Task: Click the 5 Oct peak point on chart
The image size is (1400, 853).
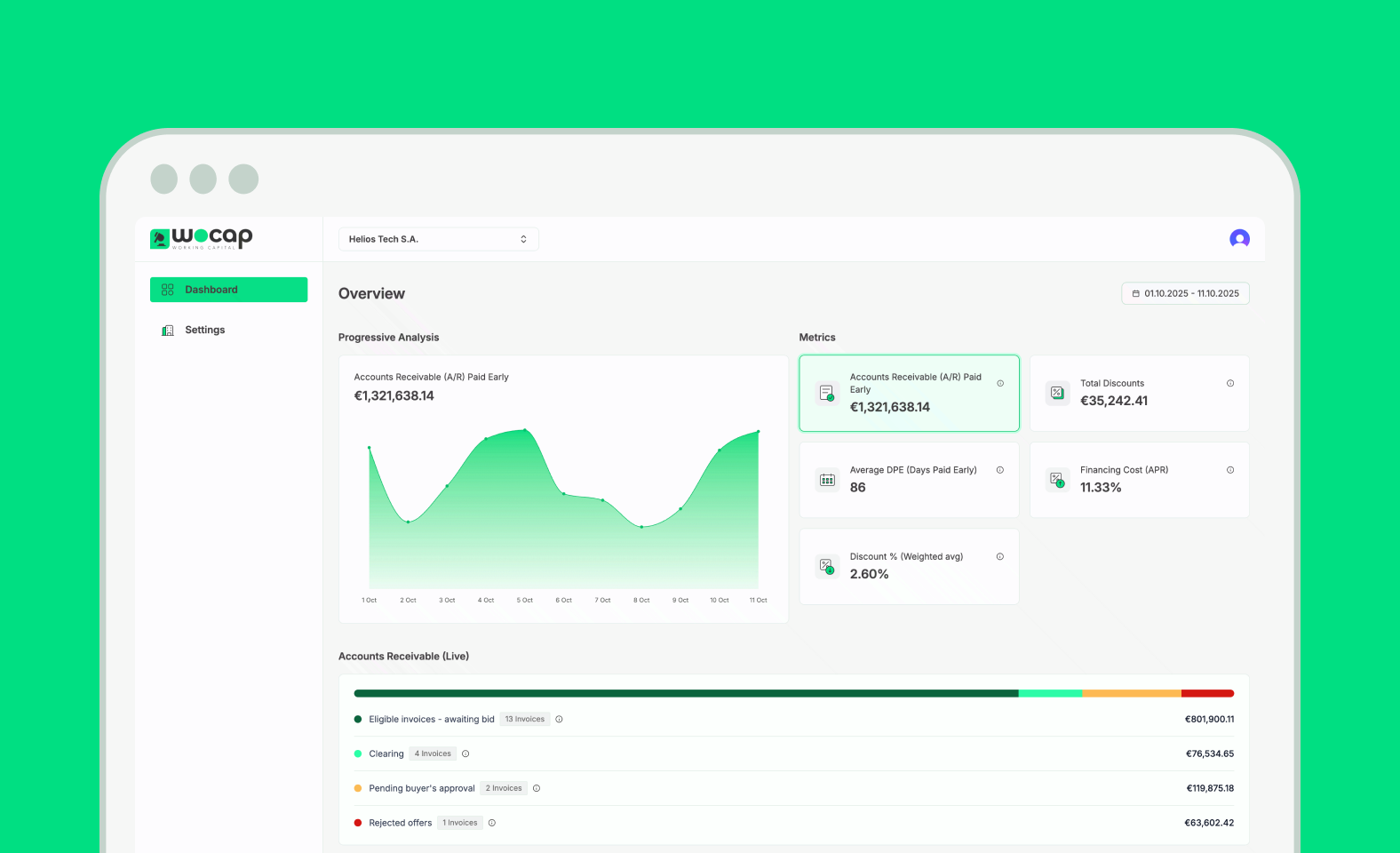Action: 525,430
